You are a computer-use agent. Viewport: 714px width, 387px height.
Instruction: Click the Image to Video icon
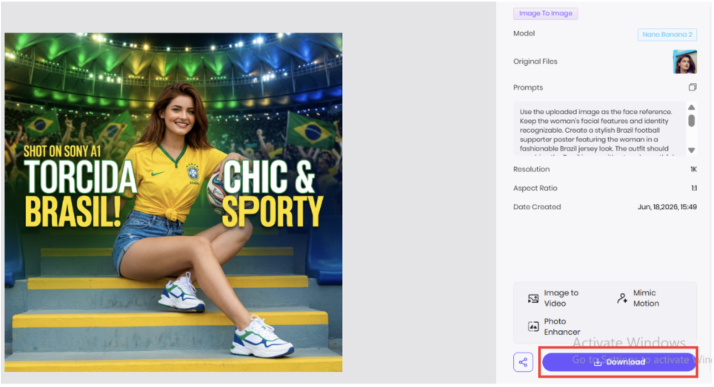(x=533, y=299)
